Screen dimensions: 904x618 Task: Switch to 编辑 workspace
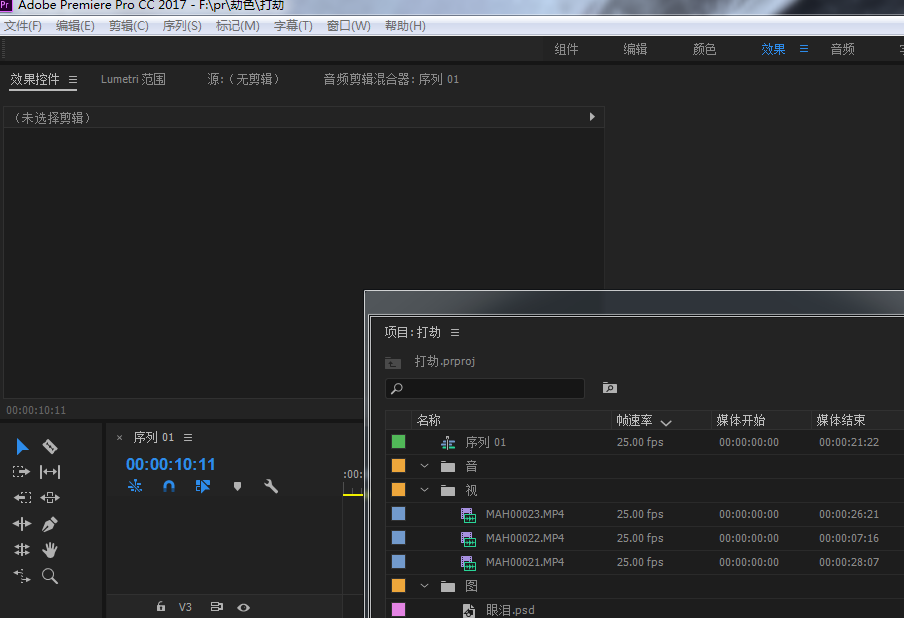635,50
